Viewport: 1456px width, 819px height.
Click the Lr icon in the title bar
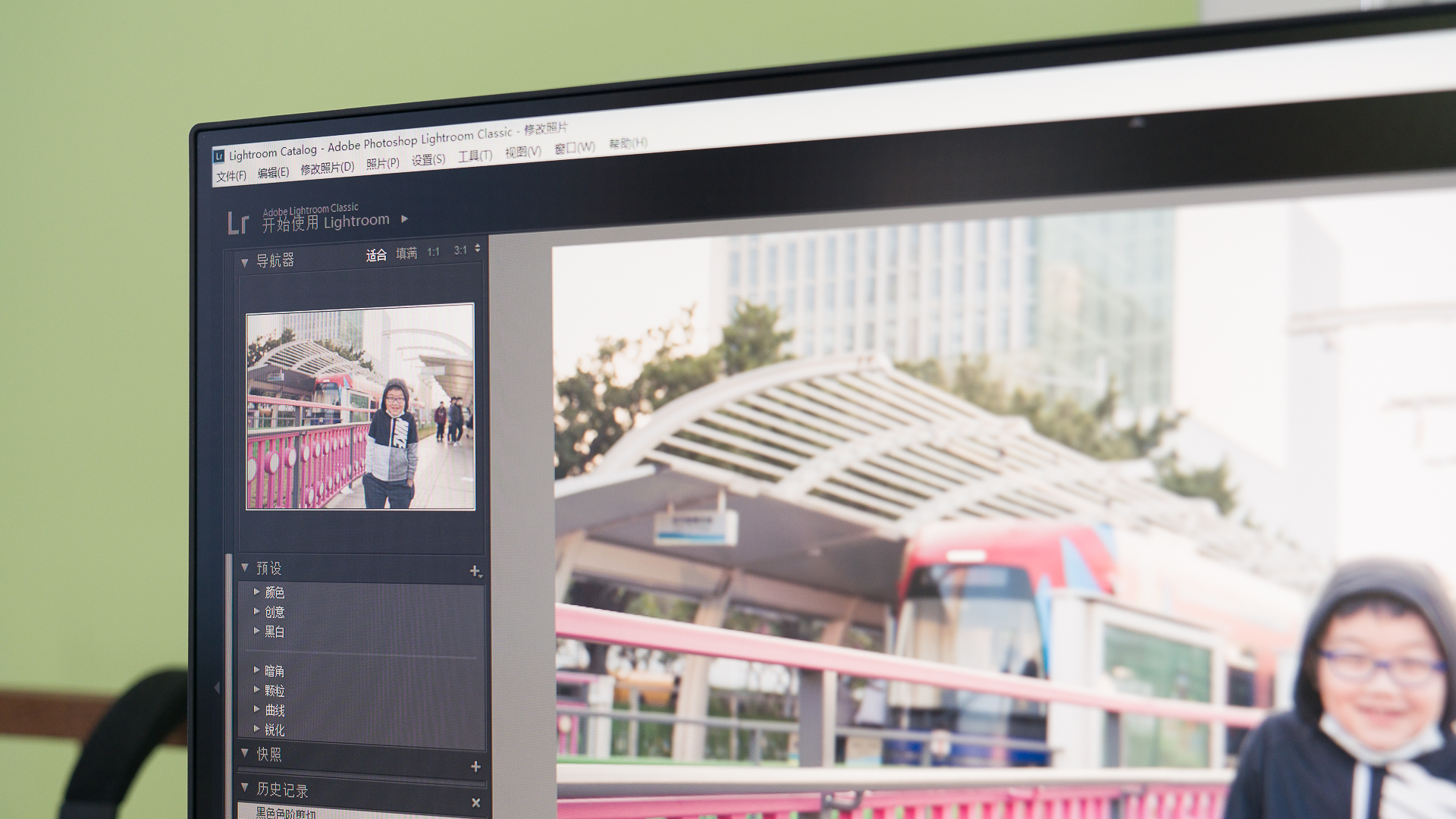coord(219,156)
